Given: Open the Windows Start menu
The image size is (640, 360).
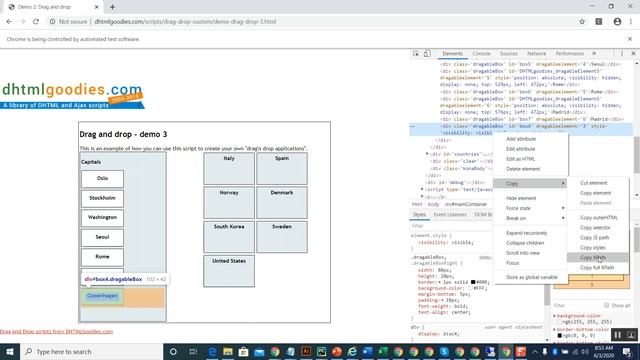Looking at the screenshot, I should point(10,351).
